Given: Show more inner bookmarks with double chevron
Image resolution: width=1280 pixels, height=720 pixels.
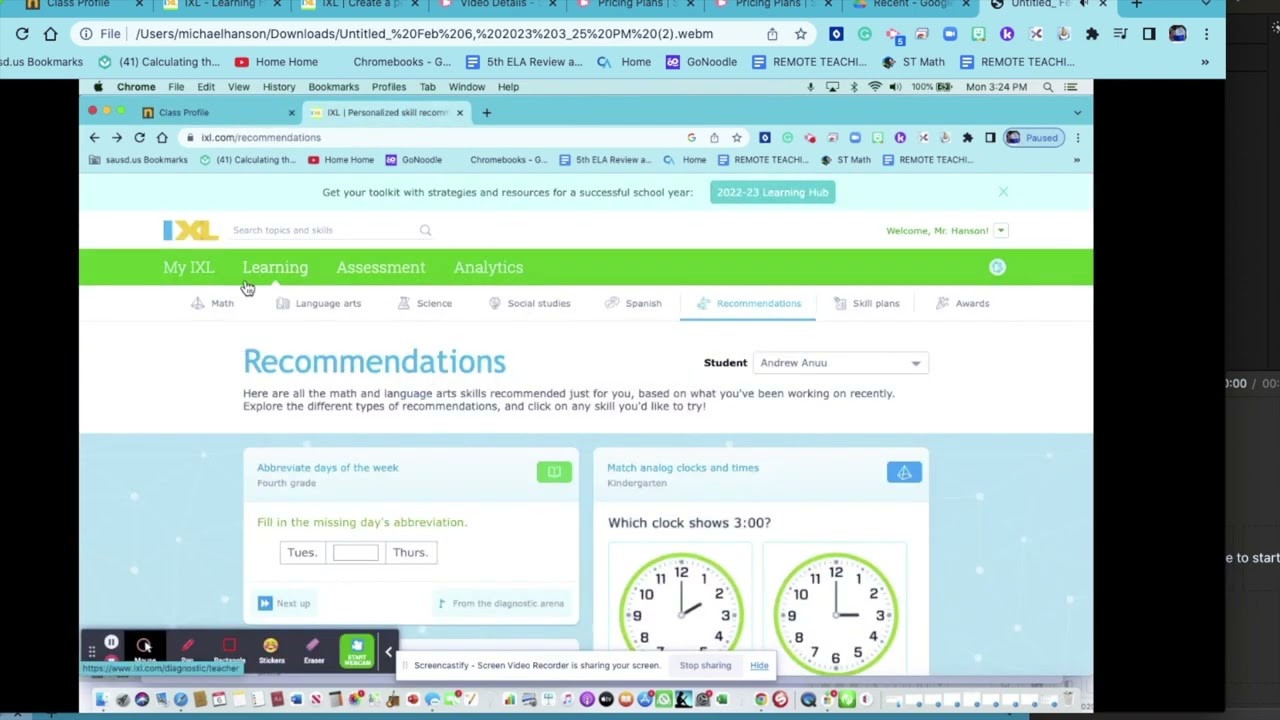Looking at the screenshot, I should click(x=1077, y=160).
